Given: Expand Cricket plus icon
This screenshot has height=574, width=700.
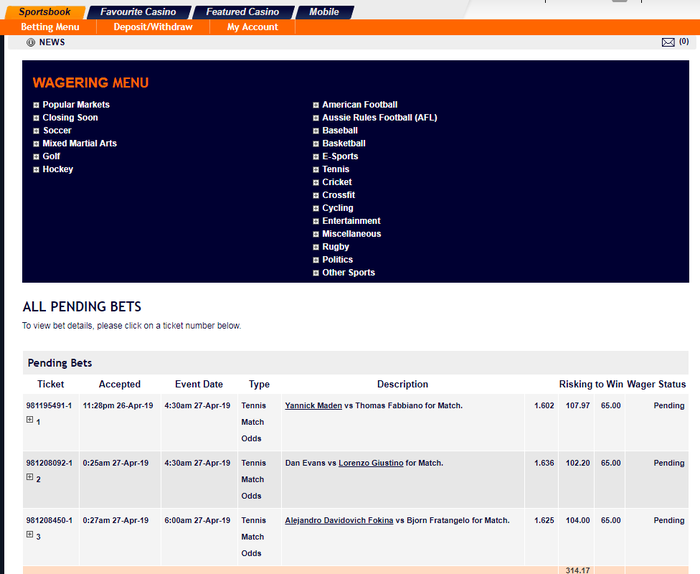Looking at the screenshot, I should (316, 183).
